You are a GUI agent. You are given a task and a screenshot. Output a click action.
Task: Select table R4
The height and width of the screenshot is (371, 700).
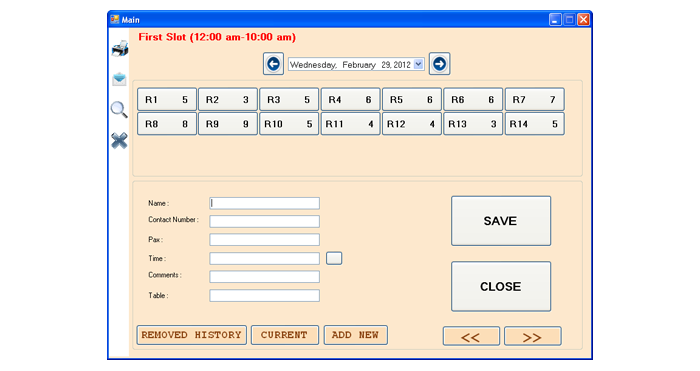point(350,100)
